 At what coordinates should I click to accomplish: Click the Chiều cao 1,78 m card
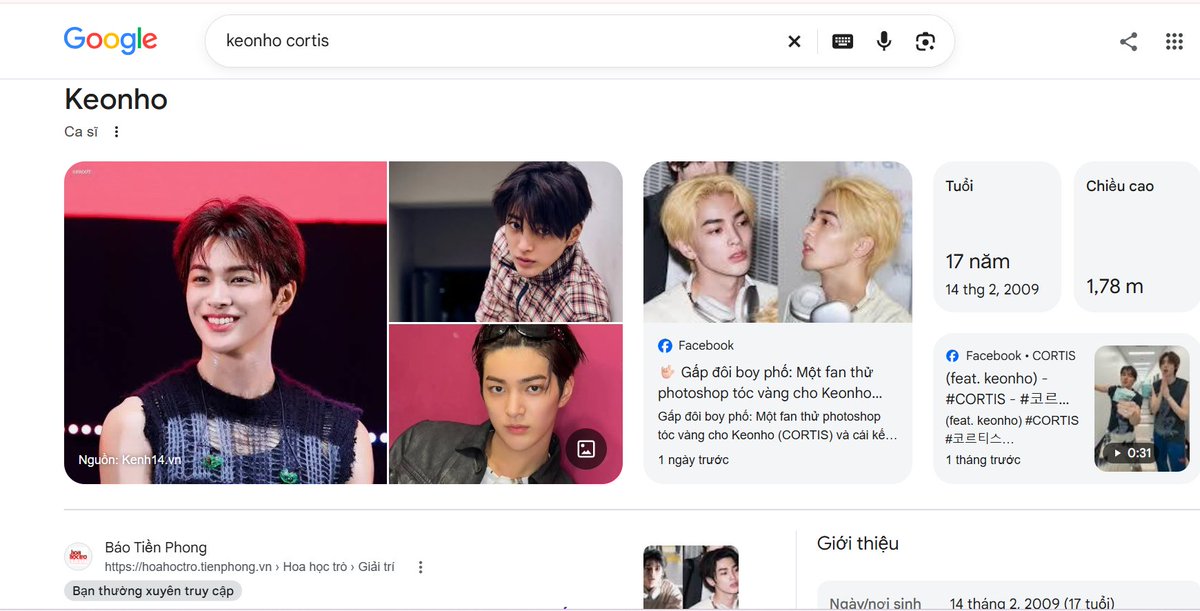[1137, 236]
